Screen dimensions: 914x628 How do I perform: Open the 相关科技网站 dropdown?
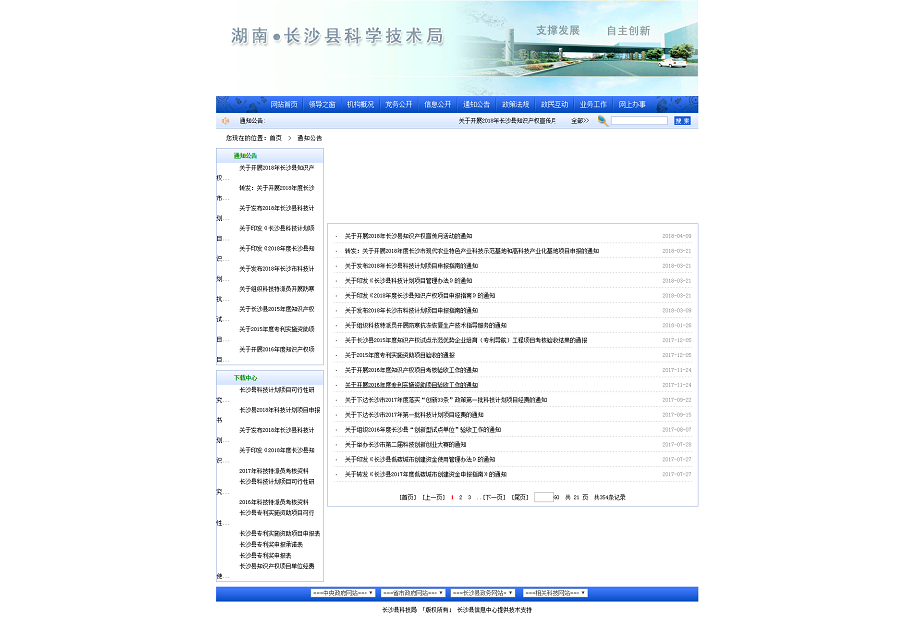[x=555, y=593]
